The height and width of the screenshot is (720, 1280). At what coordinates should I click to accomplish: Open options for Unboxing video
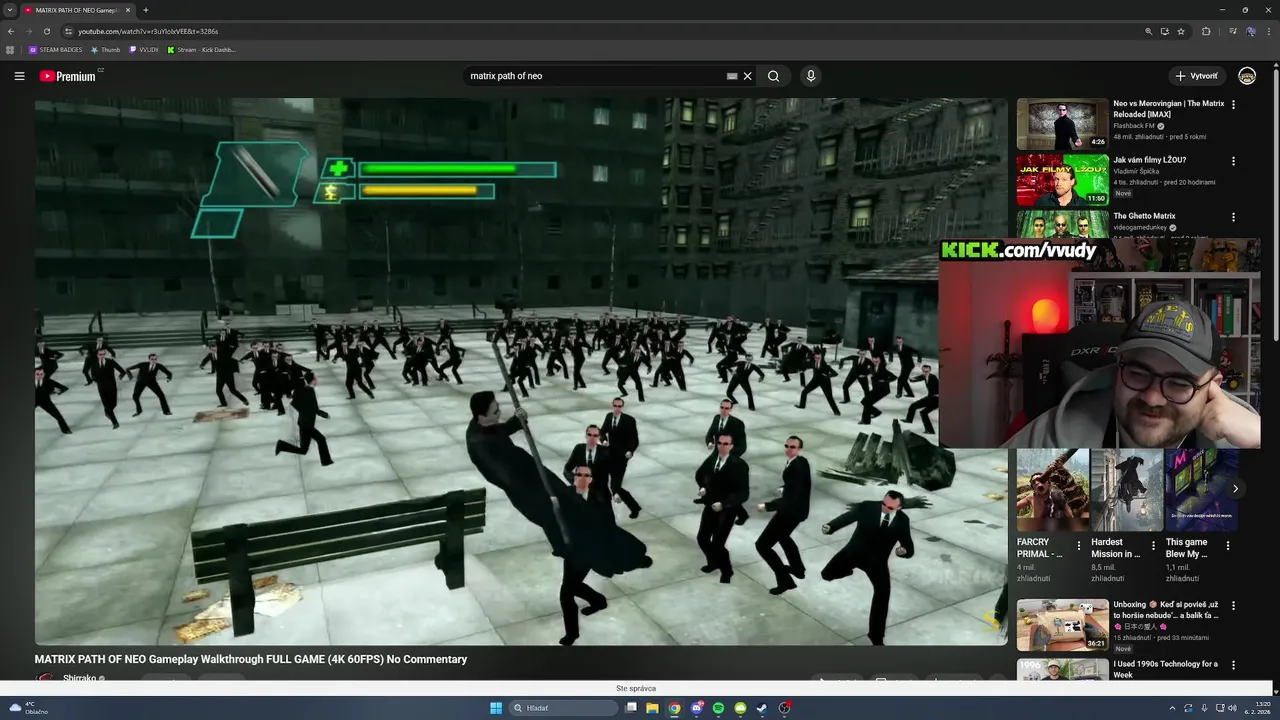coord(1233,606)
